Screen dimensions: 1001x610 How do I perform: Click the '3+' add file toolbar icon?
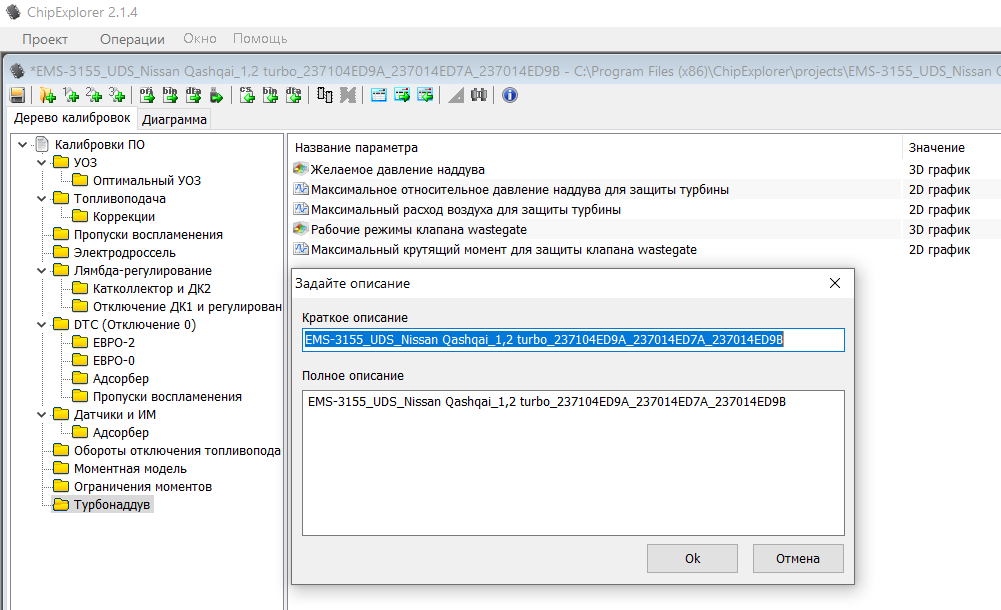point(117,95)
